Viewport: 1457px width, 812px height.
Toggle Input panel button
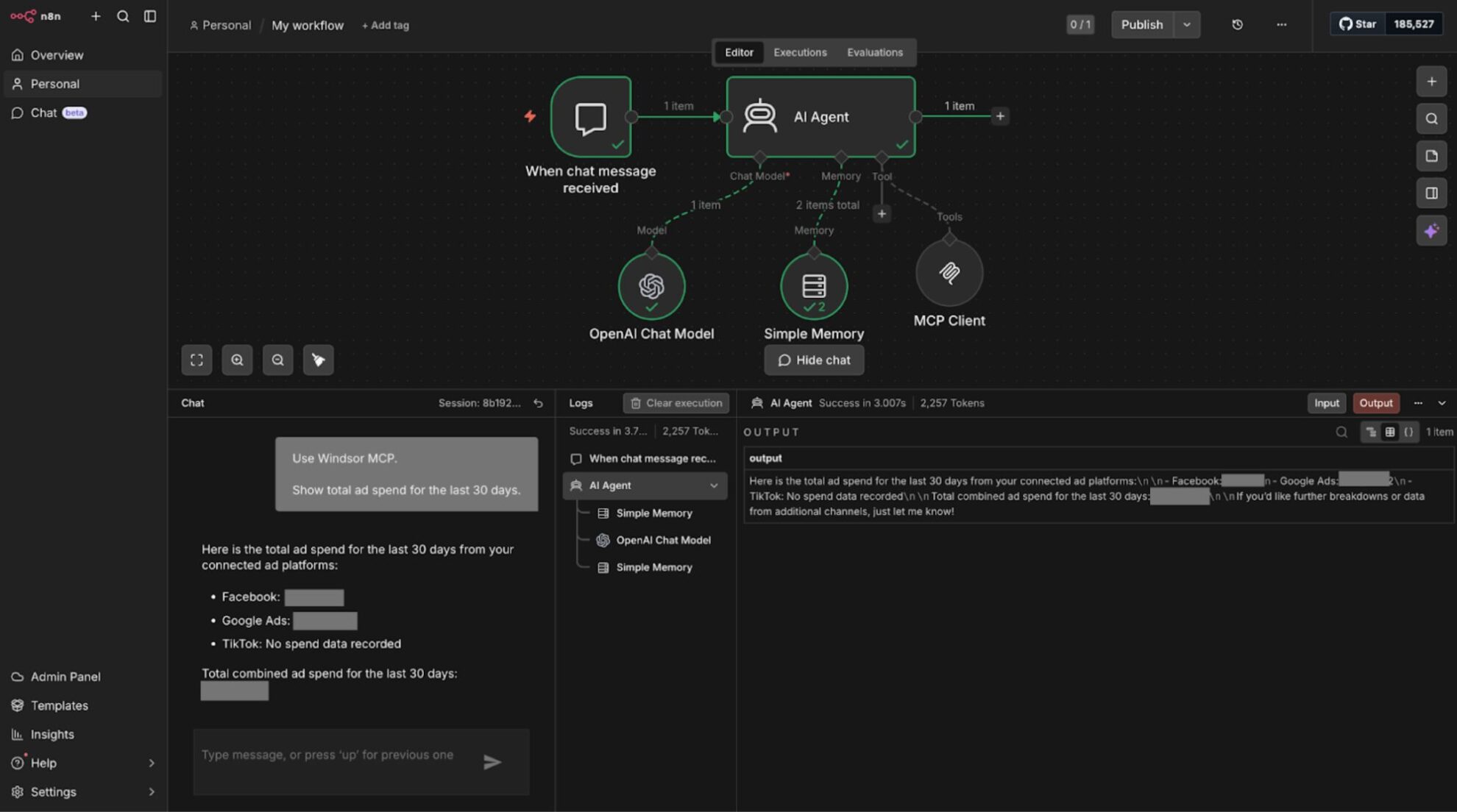[1327, 403]
